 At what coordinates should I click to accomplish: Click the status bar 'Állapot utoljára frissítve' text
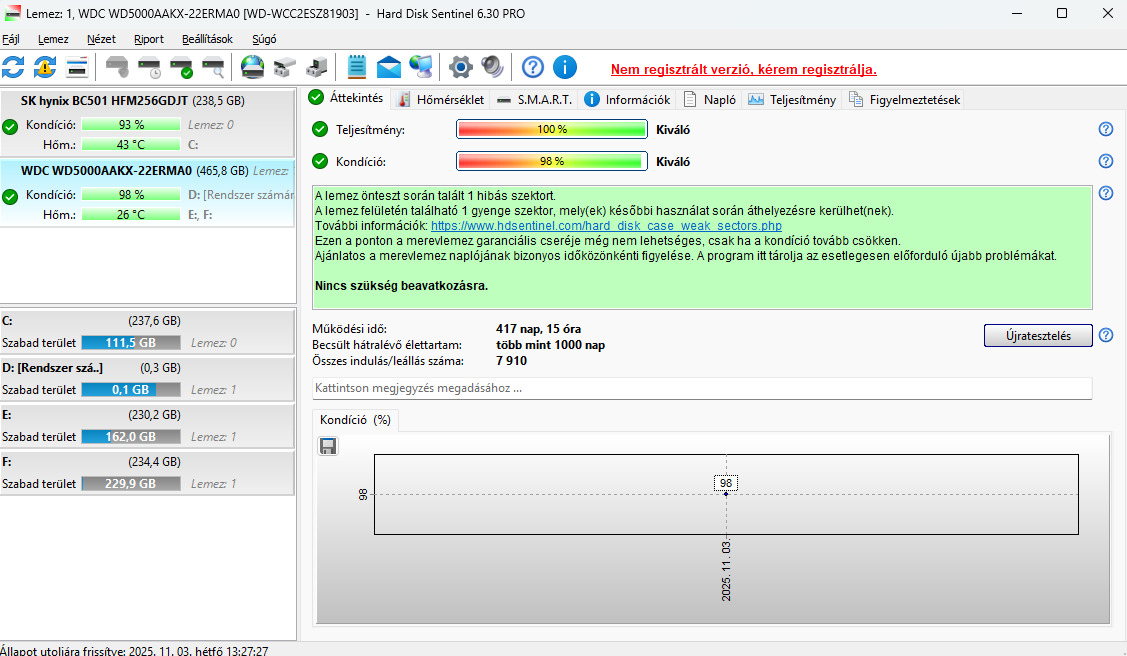(x=134, y=650)
